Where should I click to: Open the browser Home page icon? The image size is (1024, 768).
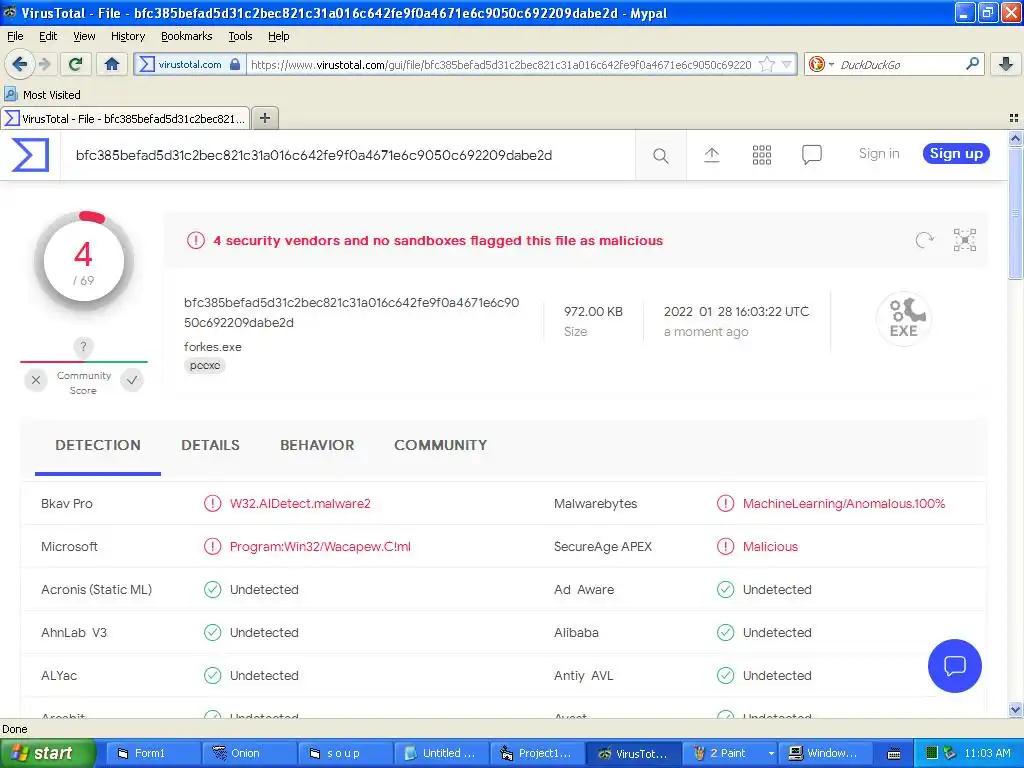[x=112, y=64]
